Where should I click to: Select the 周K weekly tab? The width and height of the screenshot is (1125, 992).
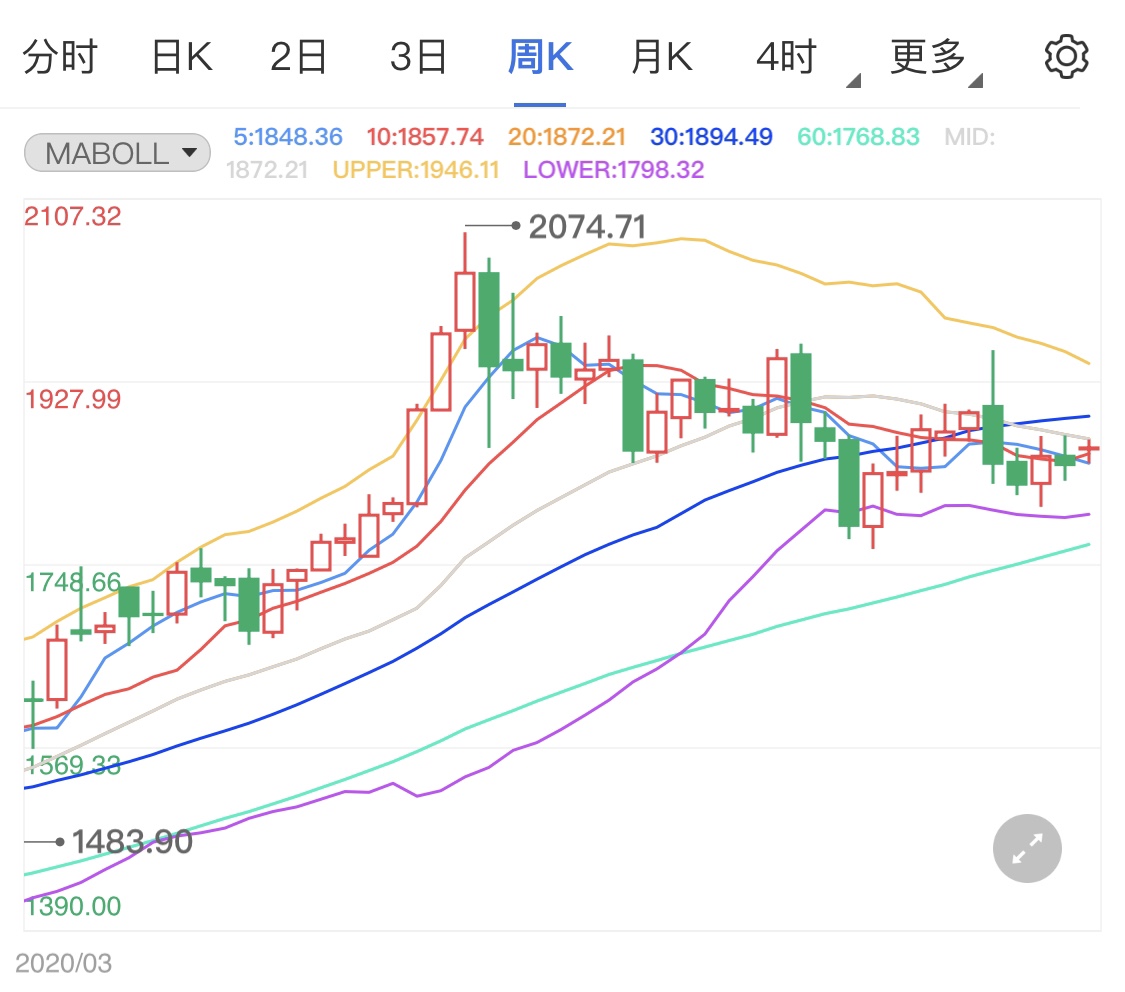[x=540, y=58]
